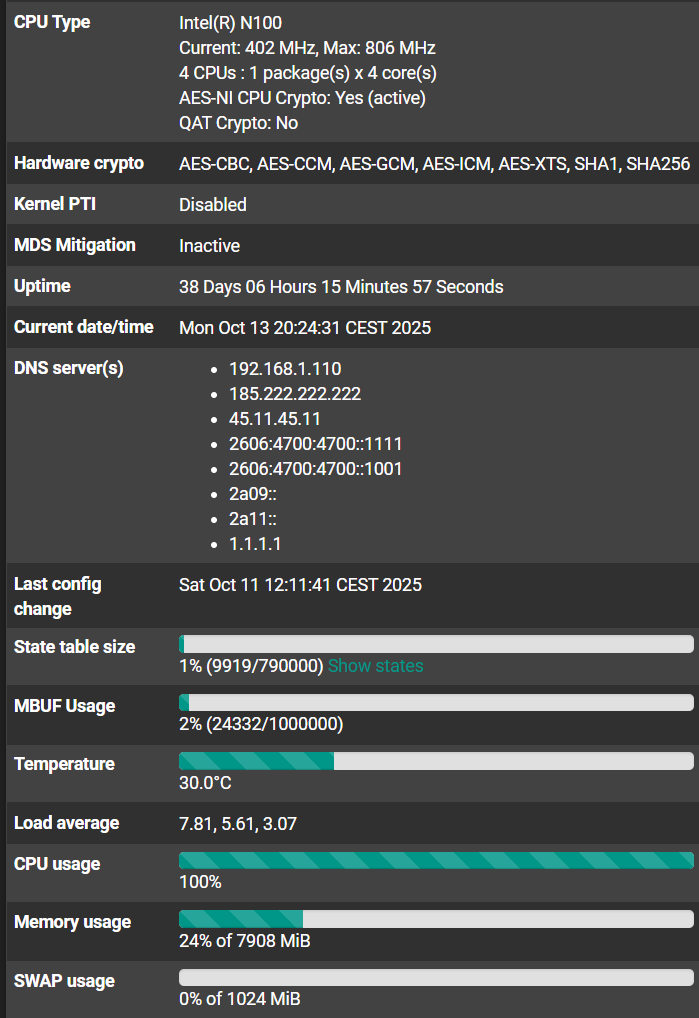Click the CPU usage progress bar
Screen dimensions: 699x1018
point(435,860)
